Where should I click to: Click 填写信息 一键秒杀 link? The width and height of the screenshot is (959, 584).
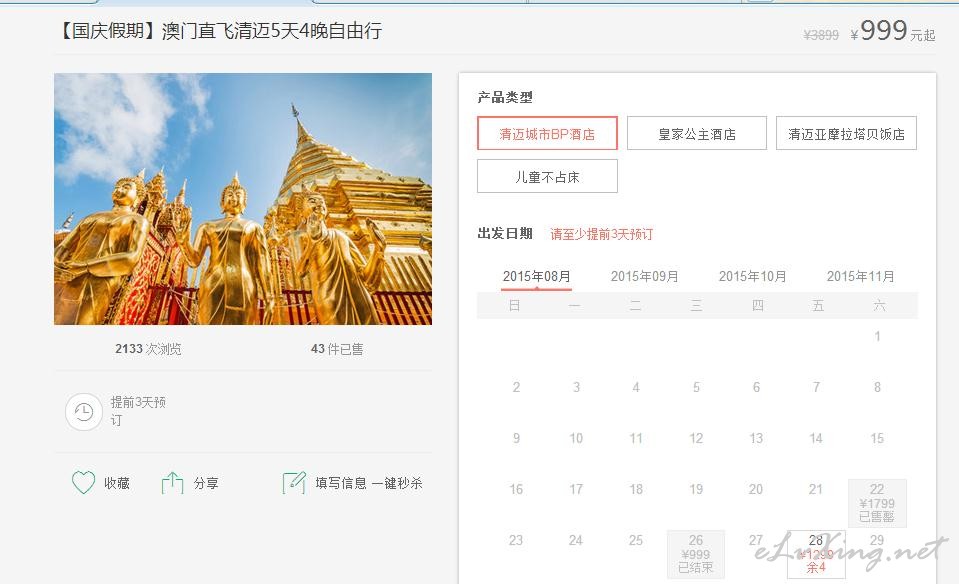pyautogui.click(x=369, y=483)
